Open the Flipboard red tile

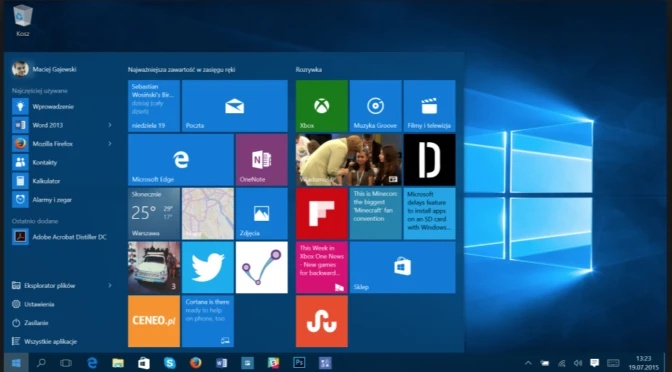coord(321,213)
